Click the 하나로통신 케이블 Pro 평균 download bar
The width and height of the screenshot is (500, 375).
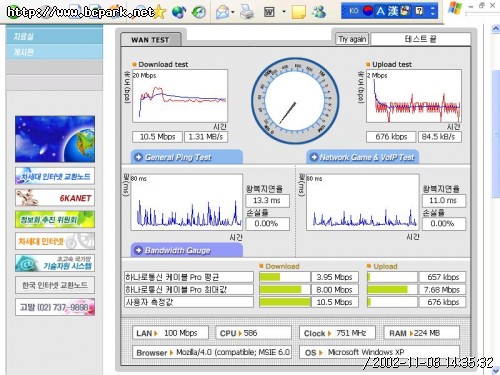point(284,277)
